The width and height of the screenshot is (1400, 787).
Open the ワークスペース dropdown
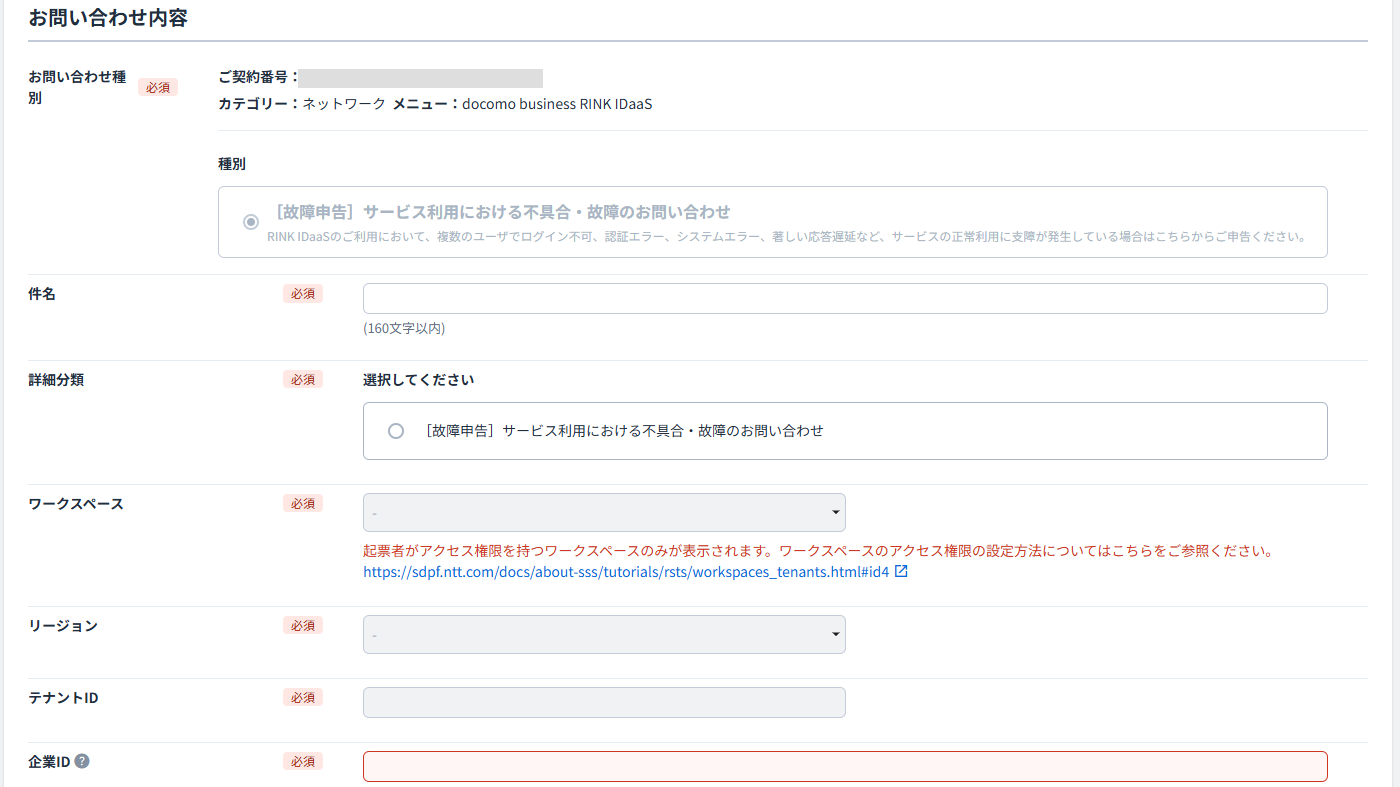604,512
